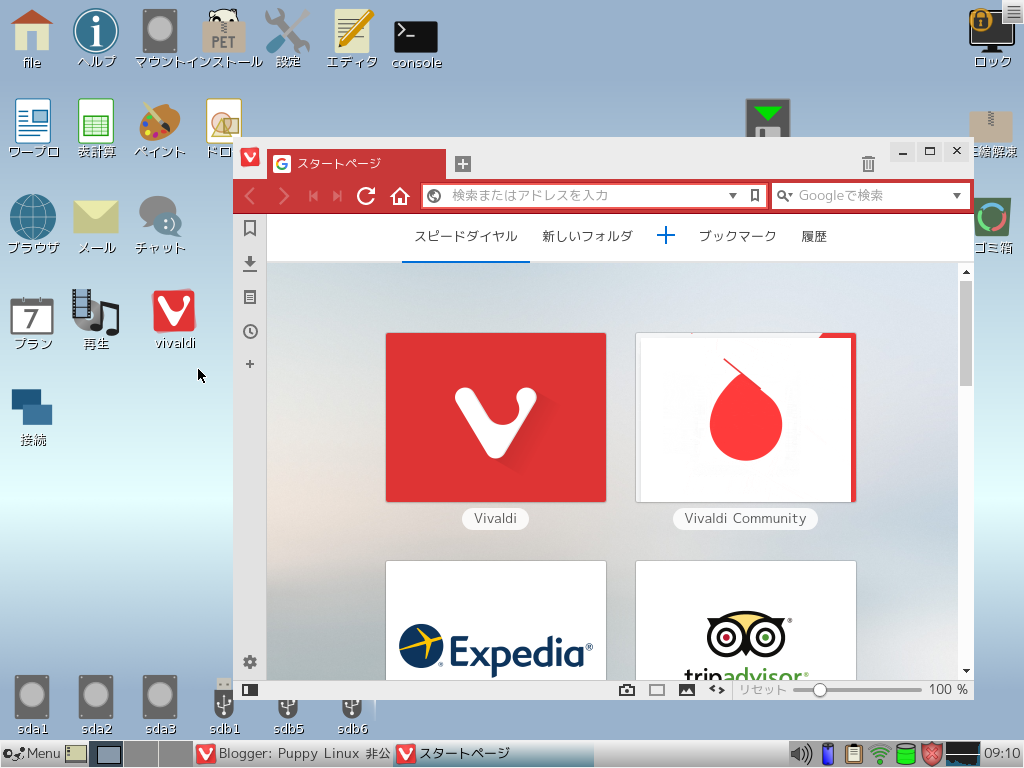The width and height of the screenshot is (1024, 768).
Task: Toggle image loading in status bar
Action: [x=687, y=690]
